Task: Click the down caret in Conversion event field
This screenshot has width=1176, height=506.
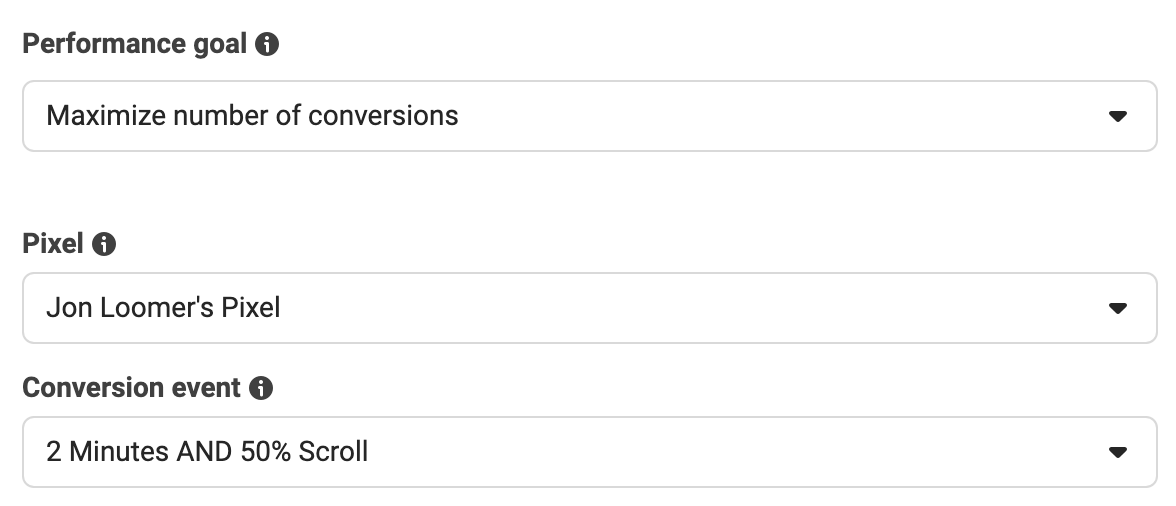Action: coord(1118,452)
